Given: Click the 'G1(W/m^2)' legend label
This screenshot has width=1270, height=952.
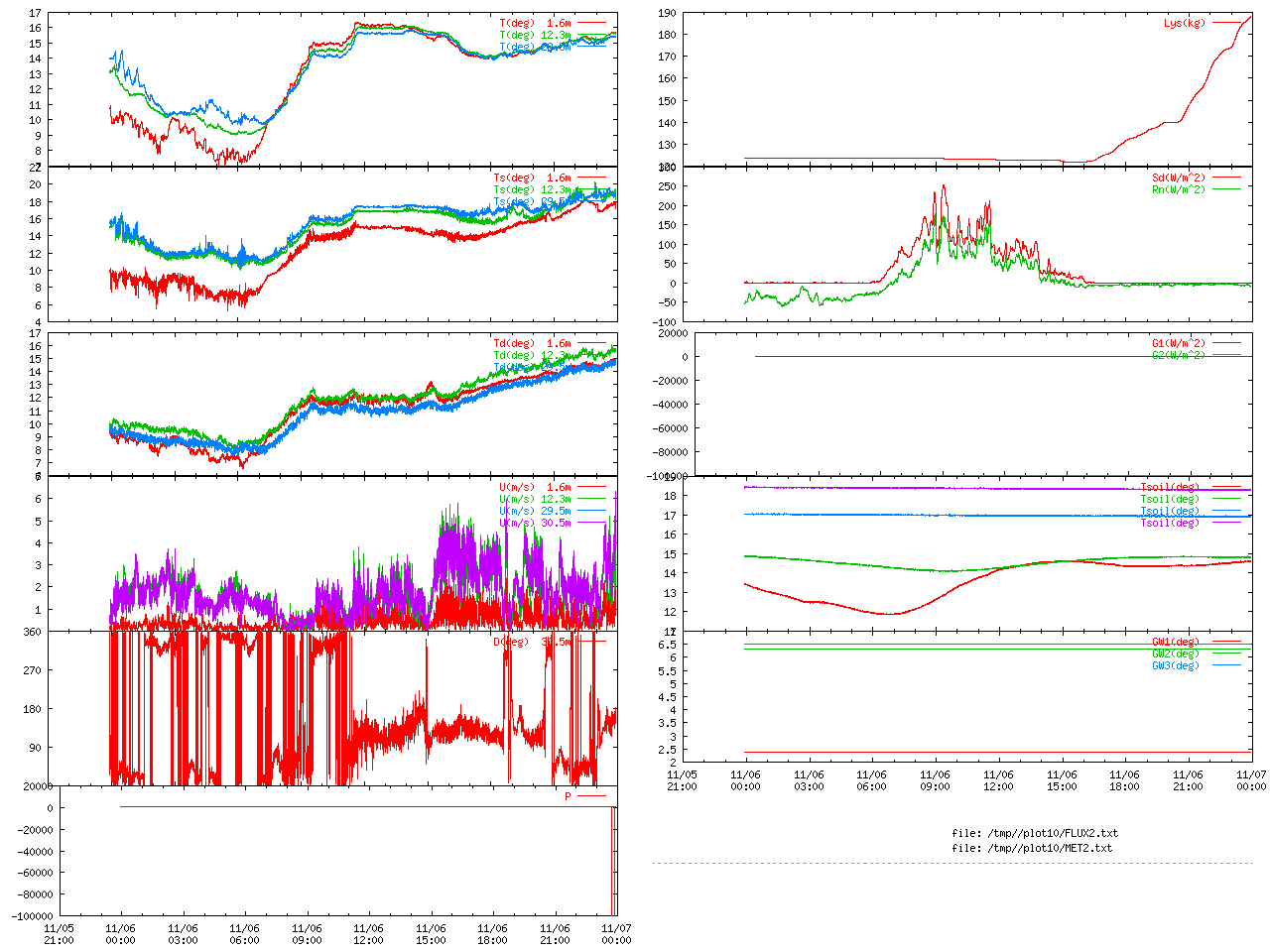Looking at the screenshot, I should (x=1179, y=343).
